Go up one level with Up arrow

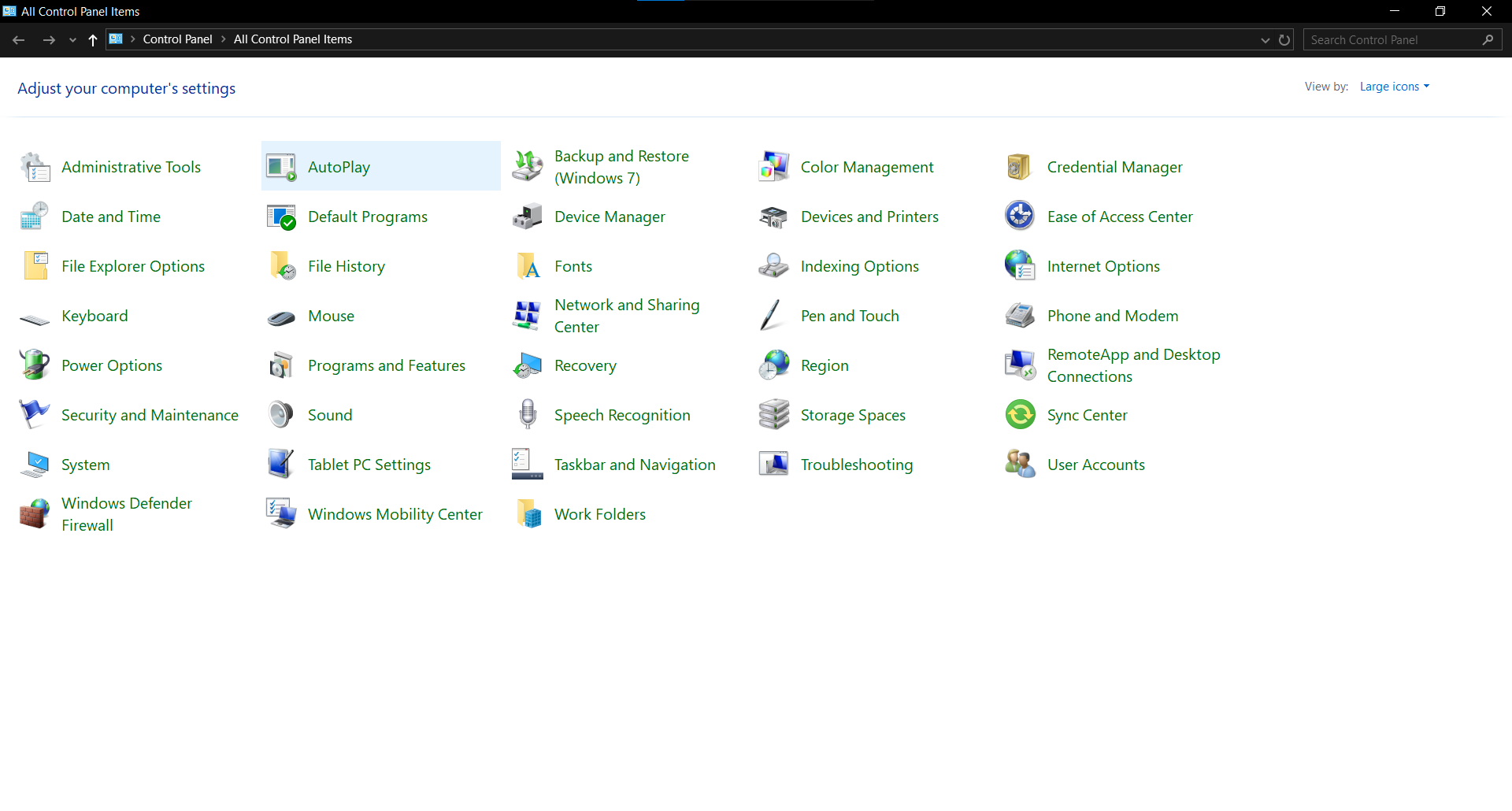pyautogui.click(x=93, y=40)
